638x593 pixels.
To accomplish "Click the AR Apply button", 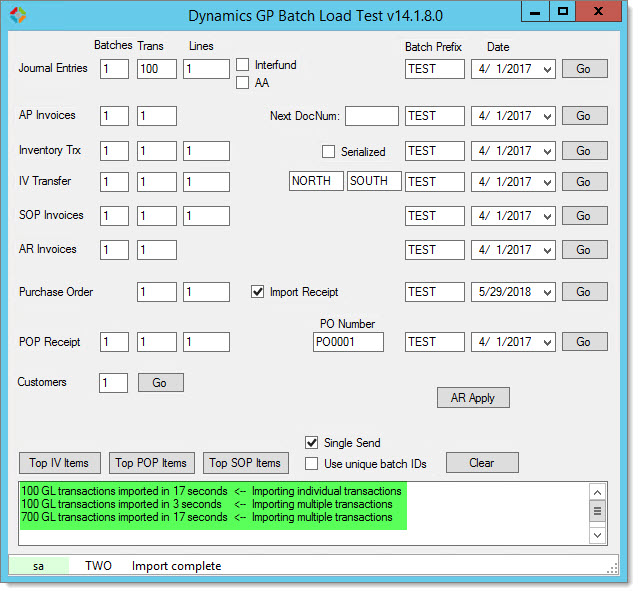I will pos(473,398).
